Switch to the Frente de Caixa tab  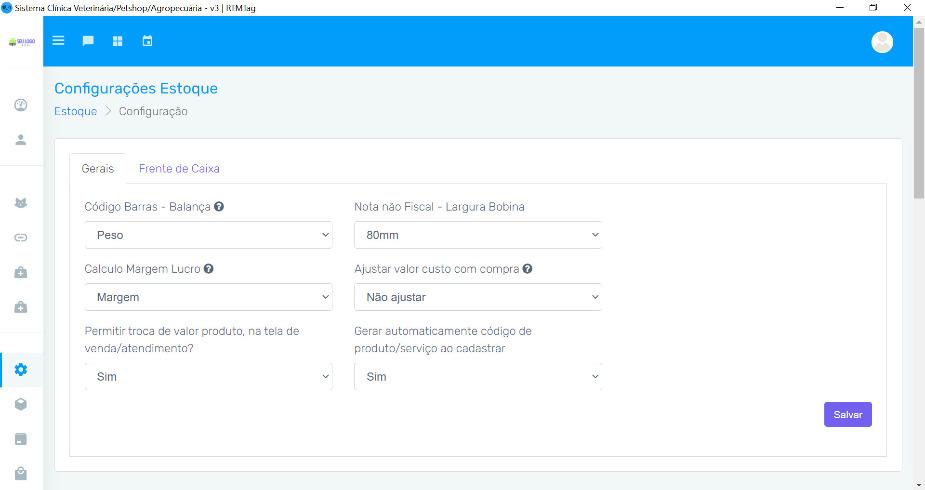point(179,169)
